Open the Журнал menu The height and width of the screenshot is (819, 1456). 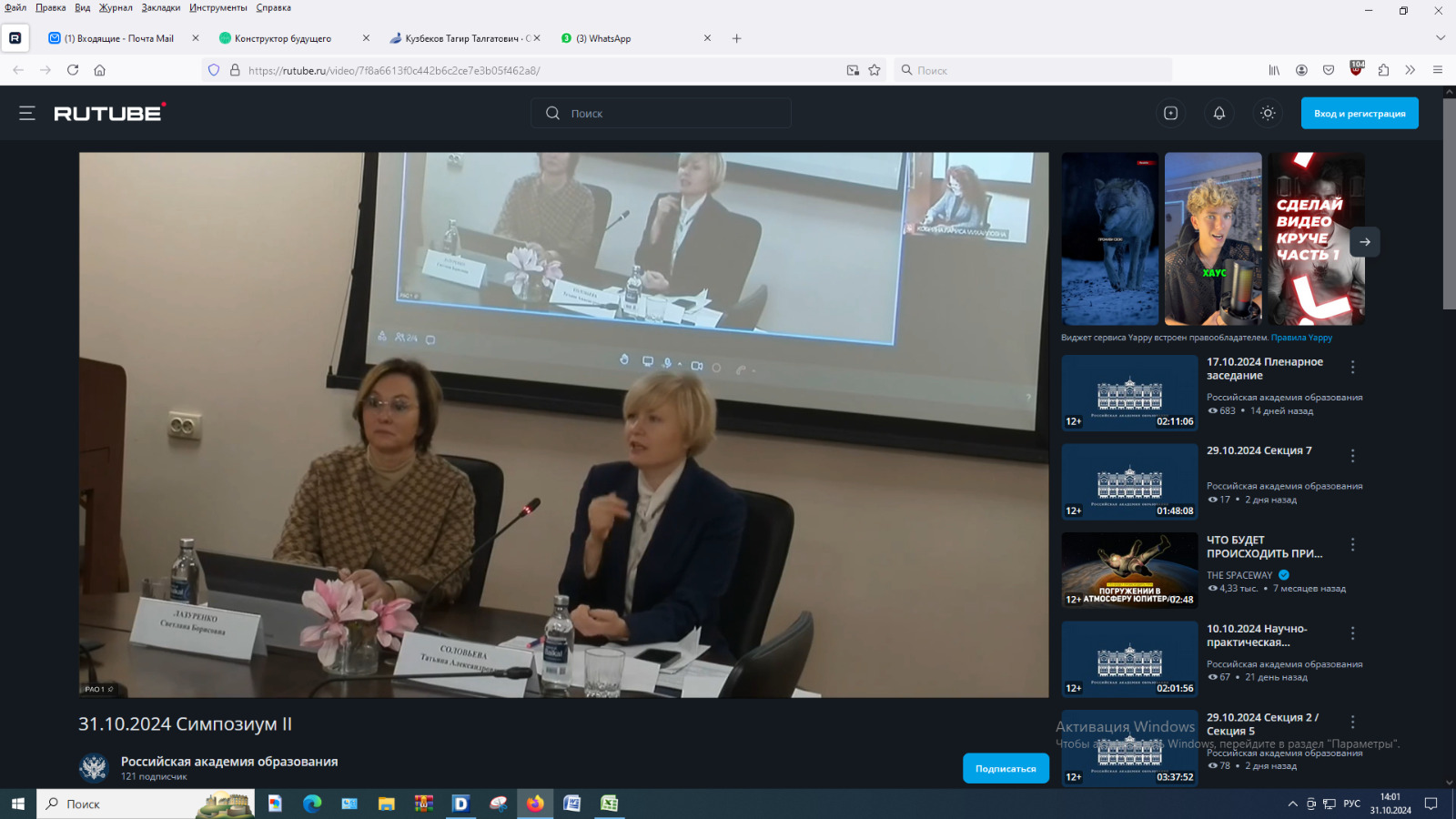116,7
